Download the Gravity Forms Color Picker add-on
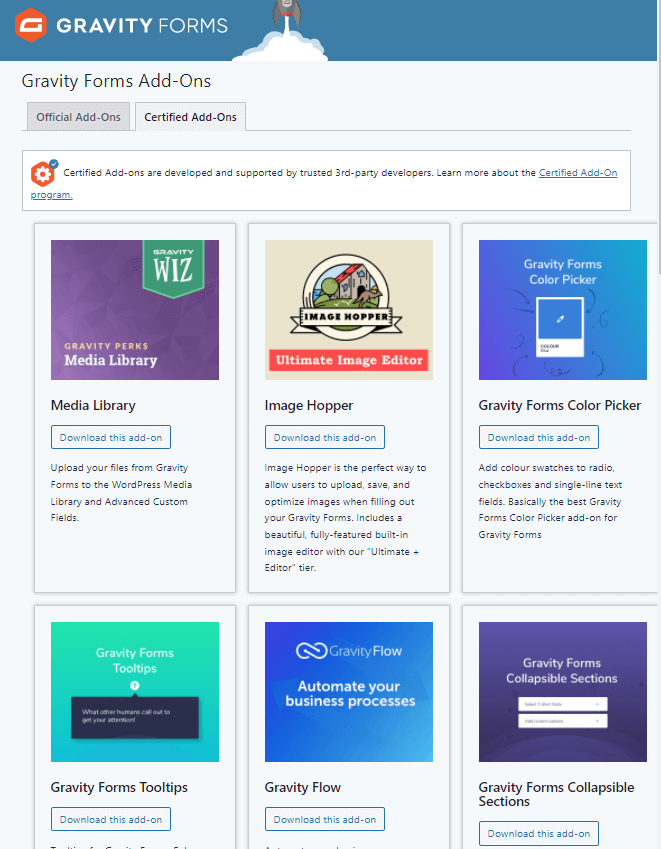Screen dimensions: 661x849 539,437
